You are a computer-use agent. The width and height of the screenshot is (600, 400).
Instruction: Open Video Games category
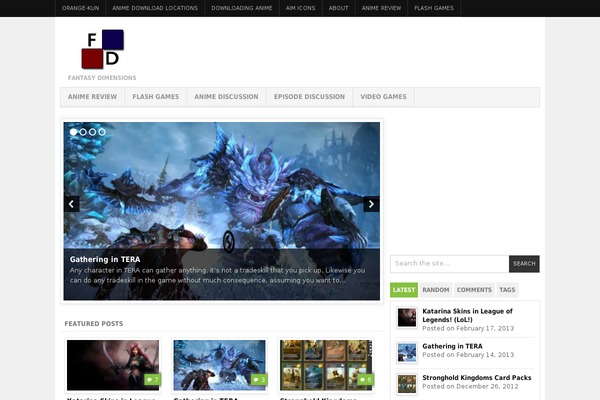click(x=383, y=97)
